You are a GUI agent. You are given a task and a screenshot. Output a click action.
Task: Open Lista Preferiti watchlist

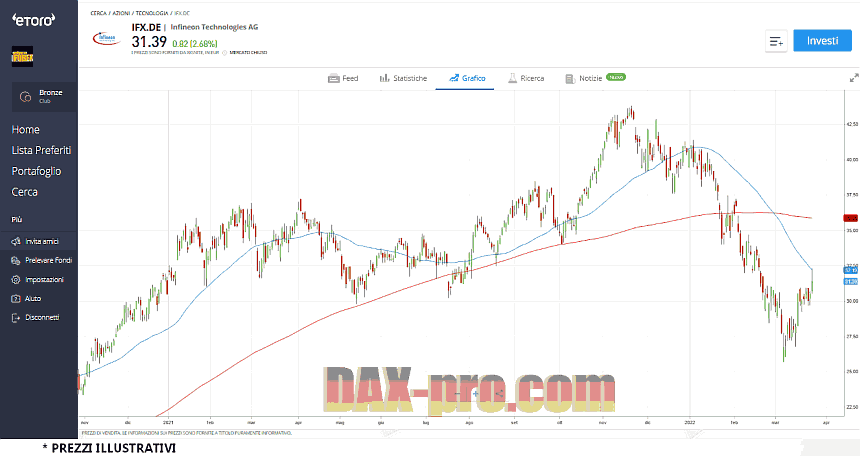(x=41, y=150)
